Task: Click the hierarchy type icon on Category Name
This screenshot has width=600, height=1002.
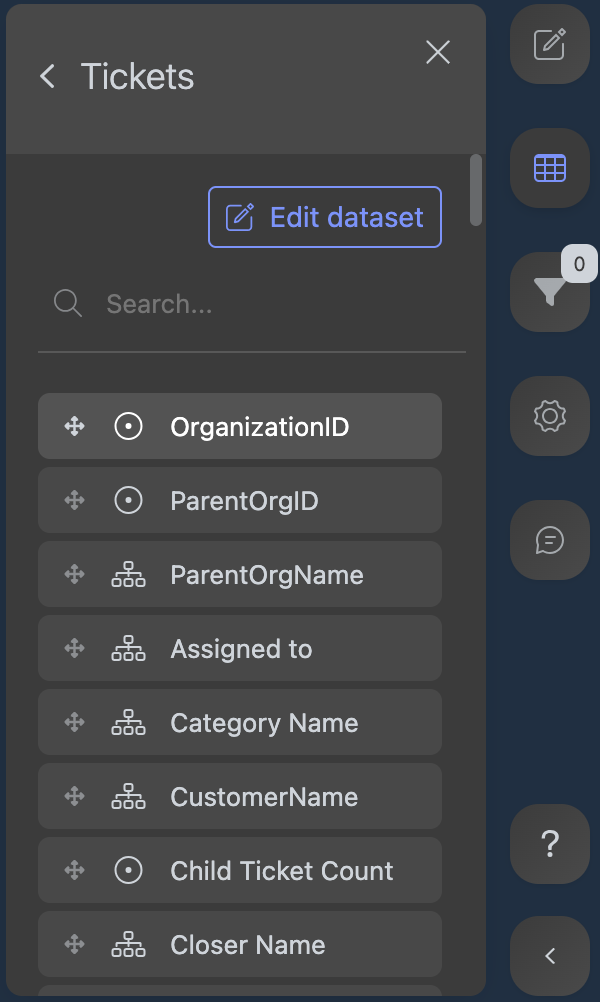Action: pyautogui.click(x=128, y=723)
